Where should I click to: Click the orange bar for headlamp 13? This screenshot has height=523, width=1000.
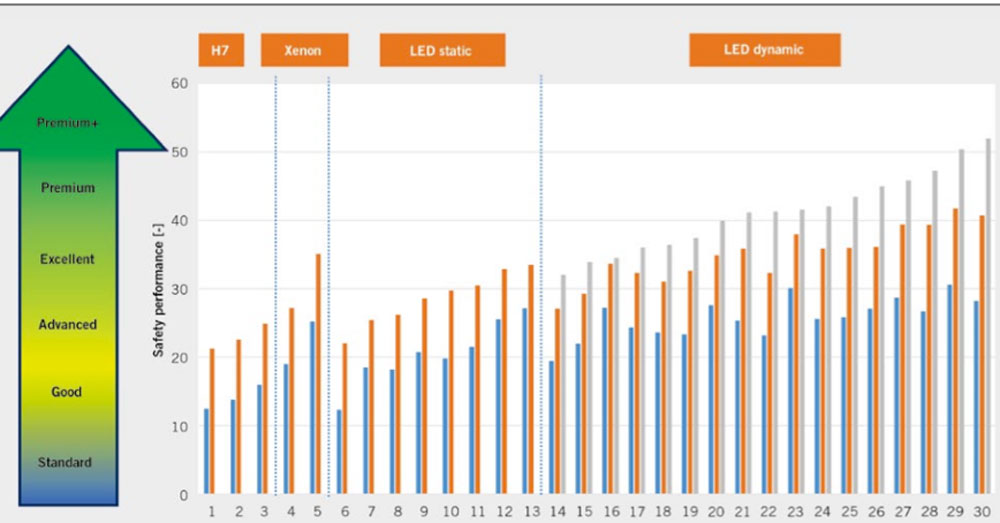[531, 379]
